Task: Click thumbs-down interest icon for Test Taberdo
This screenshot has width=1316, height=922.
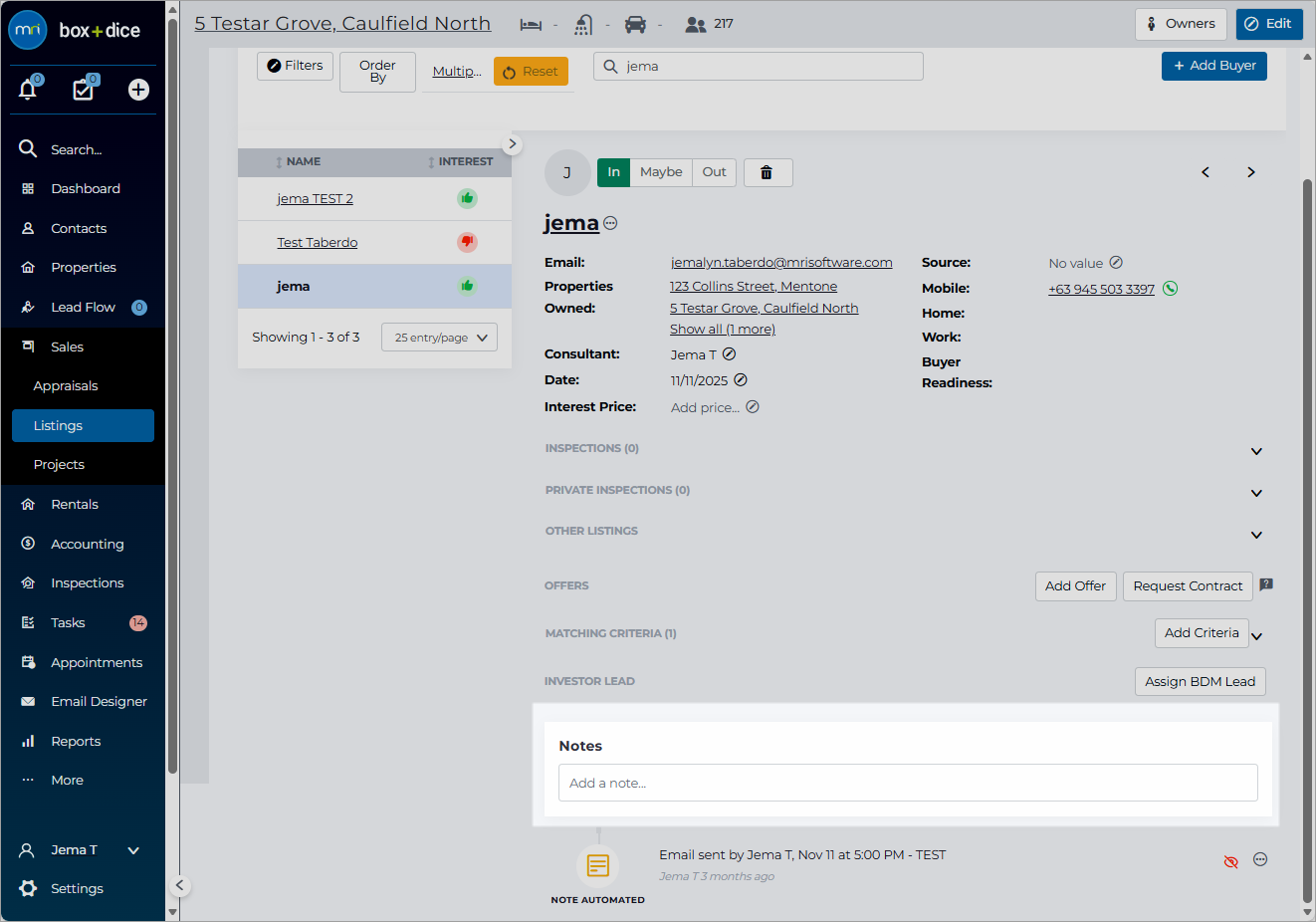Action: tap(467, 242)
